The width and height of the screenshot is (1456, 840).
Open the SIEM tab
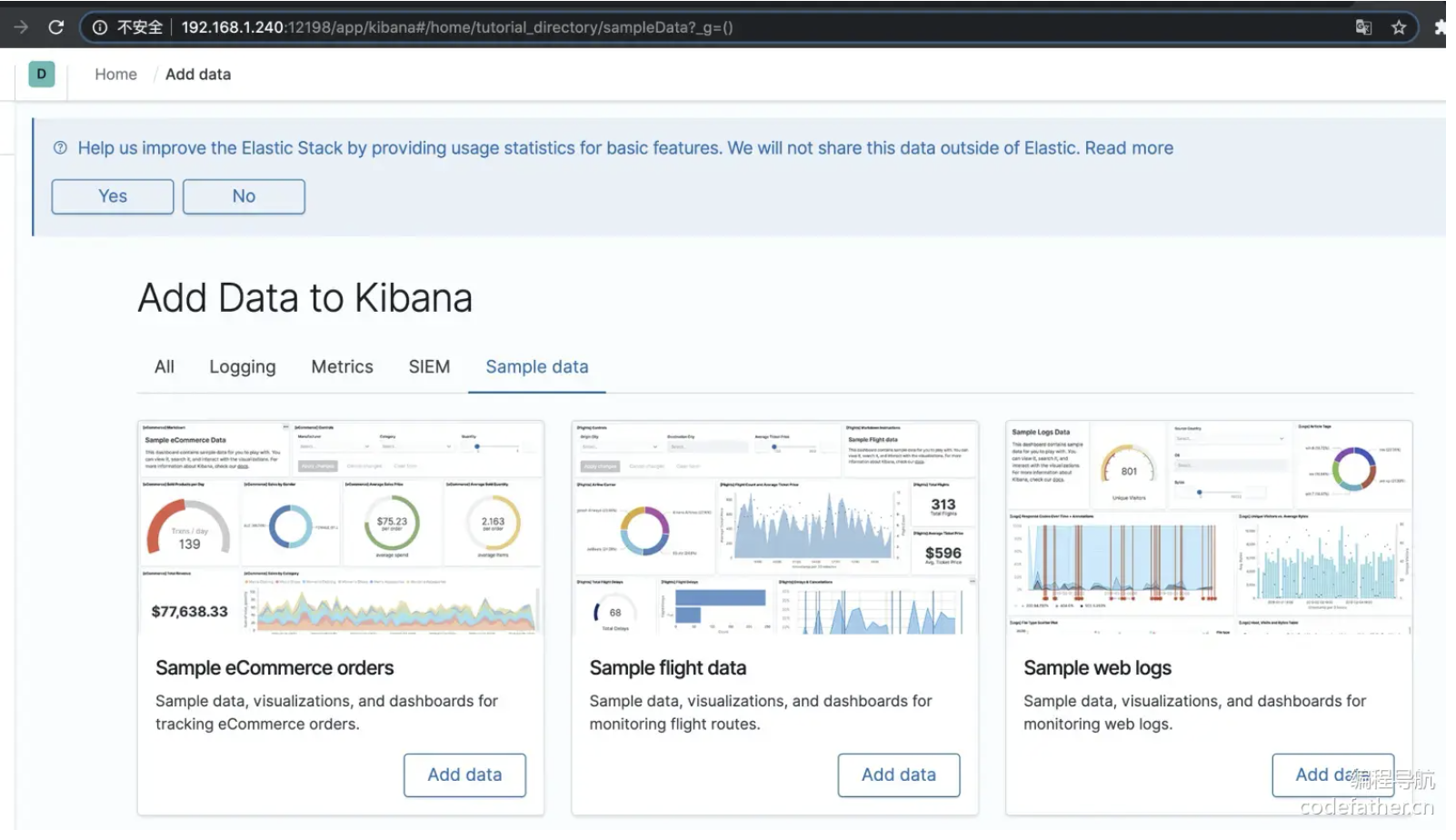[x=429, y=367]
